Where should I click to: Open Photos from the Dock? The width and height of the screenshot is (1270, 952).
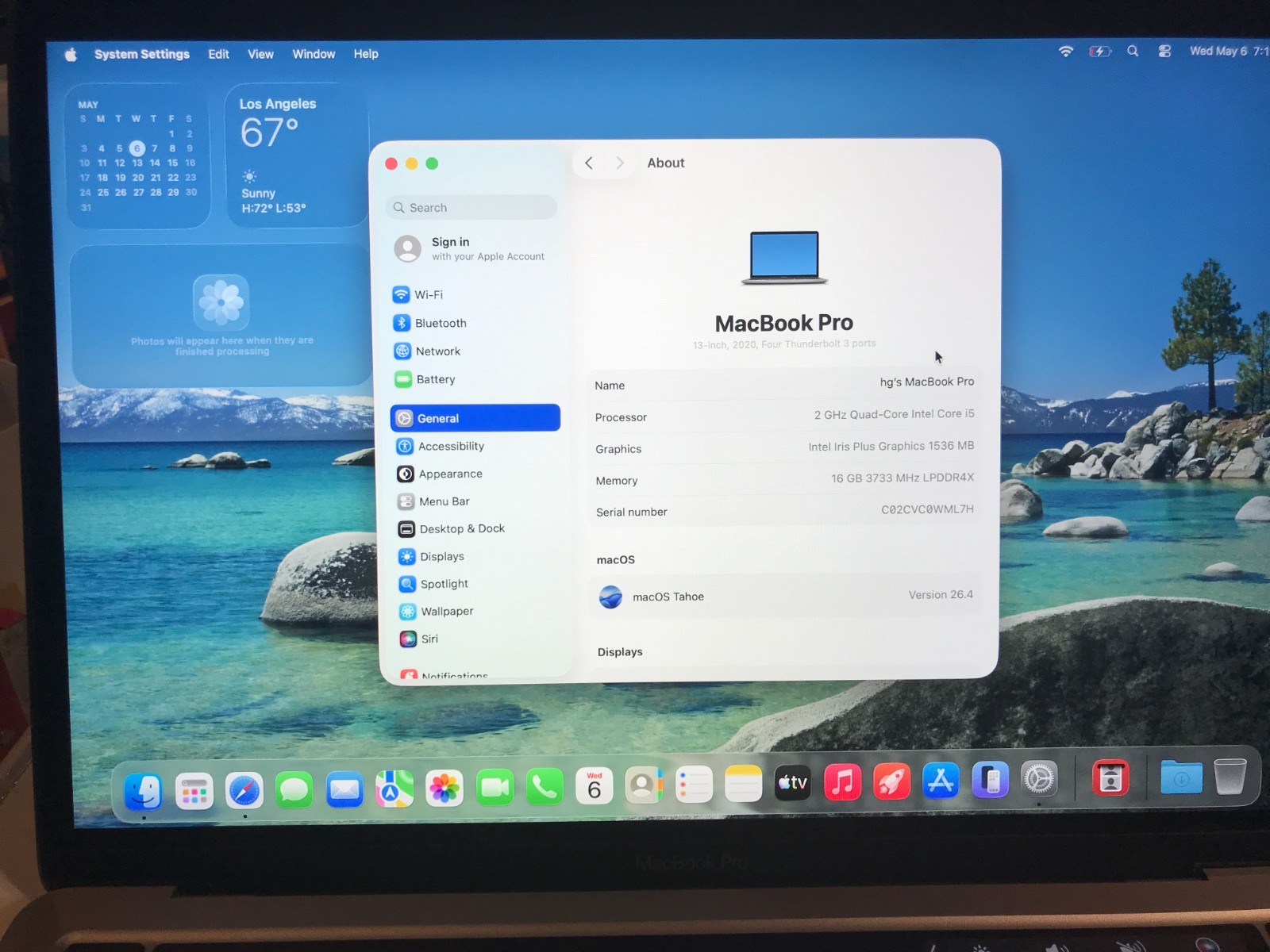(444, 788)
